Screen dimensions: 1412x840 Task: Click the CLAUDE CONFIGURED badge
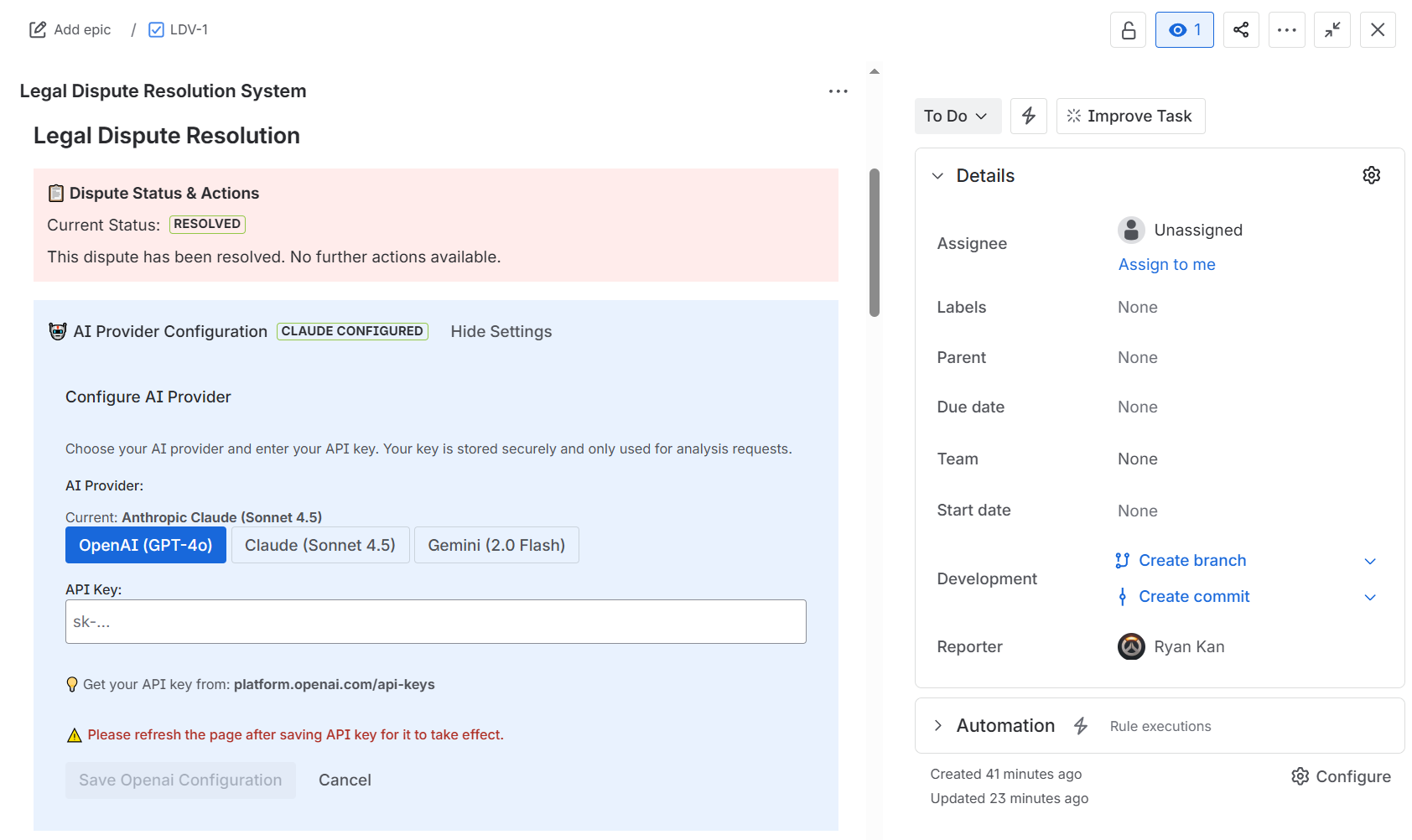[352, 332]
